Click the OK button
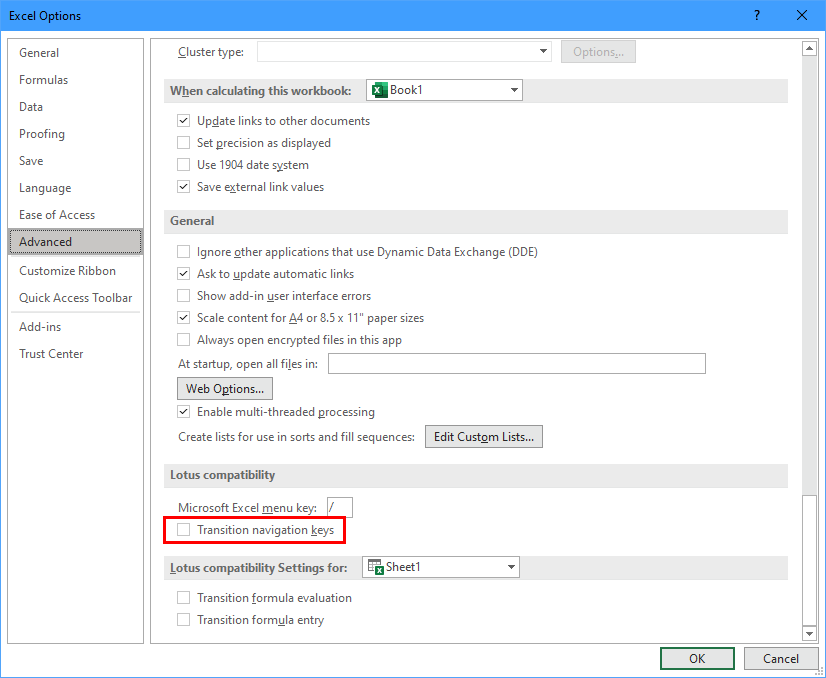The width and height of the screenshot is (826, 678). (697, 659)
